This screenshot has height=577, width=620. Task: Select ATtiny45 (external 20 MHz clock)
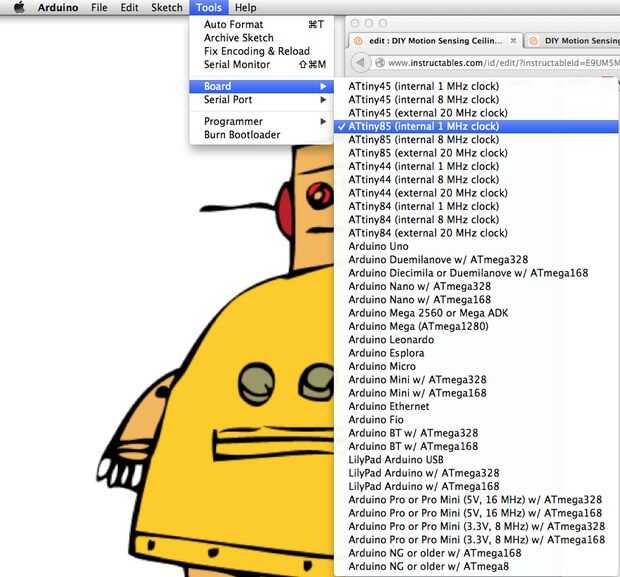(476, 113)
